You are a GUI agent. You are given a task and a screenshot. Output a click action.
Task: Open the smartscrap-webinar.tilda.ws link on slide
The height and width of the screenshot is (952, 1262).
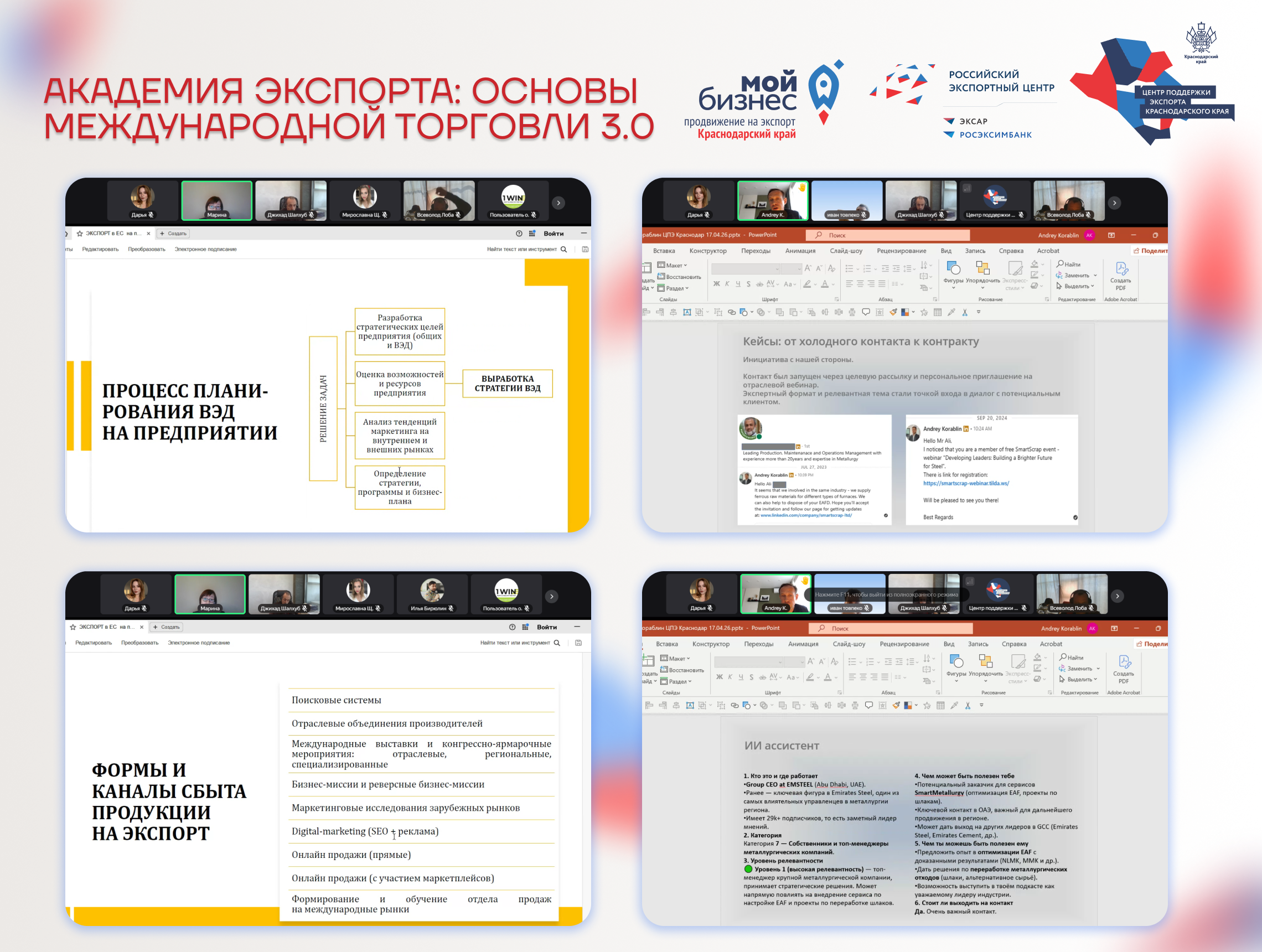[x=966, y=483]
